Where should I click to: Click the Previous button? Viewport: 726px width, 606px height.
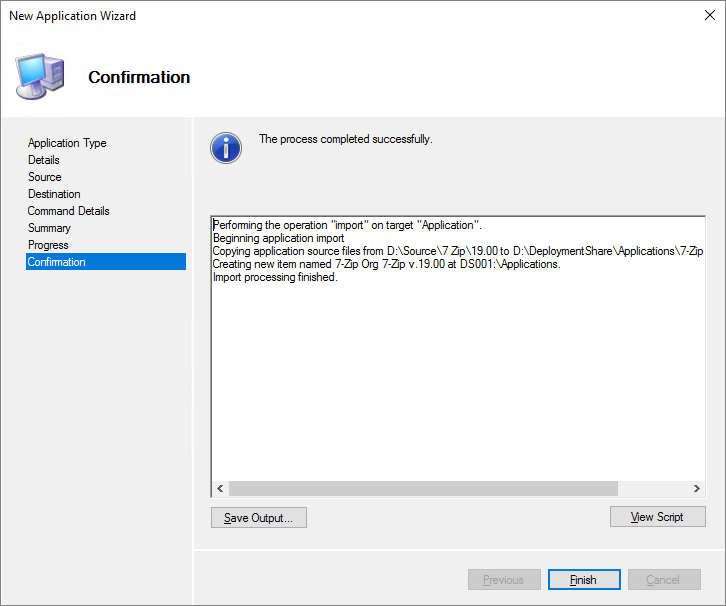point(504,580)
